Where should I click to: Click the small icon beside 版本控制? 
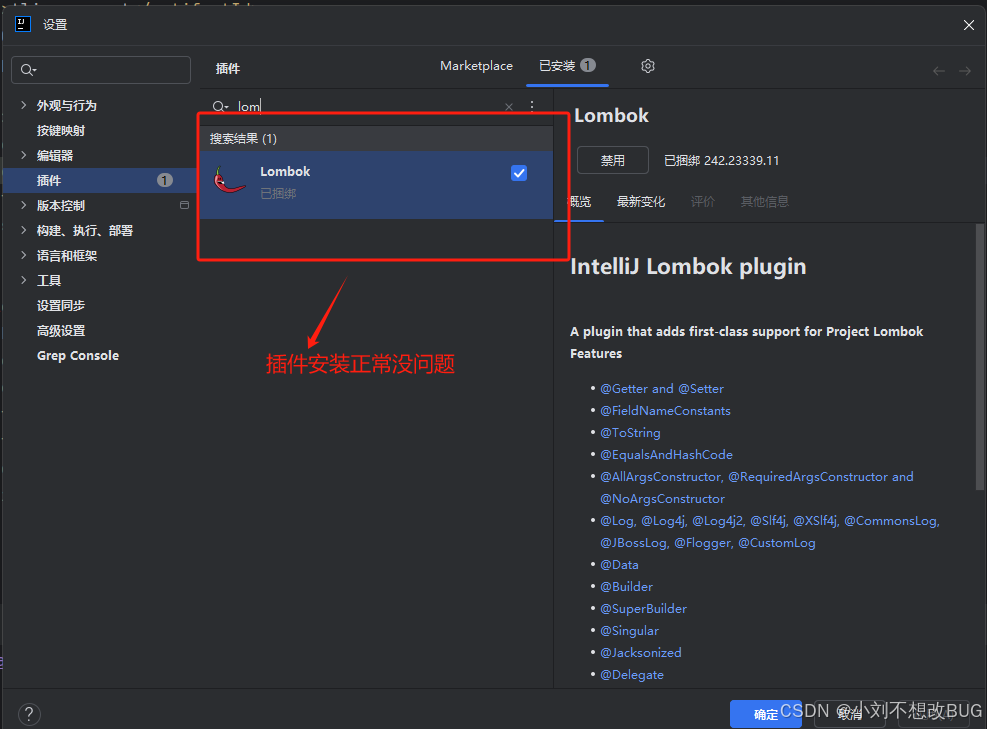183,205
